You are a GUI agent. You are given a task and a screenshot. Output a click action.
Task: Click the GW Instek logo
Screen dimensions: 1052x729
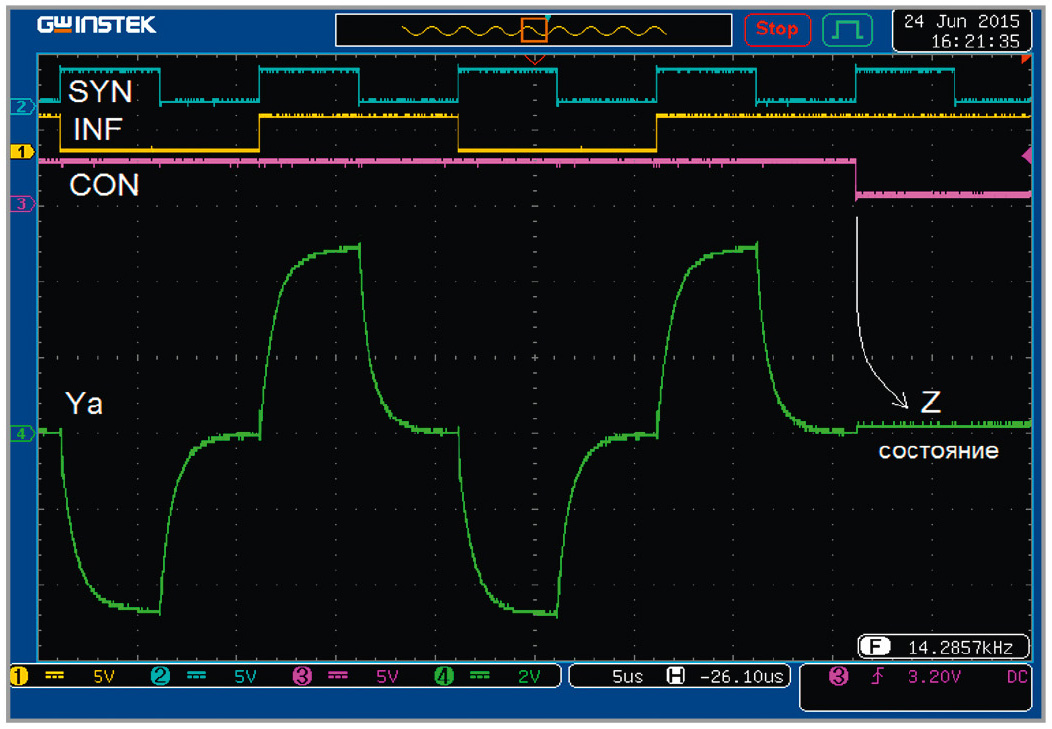pos(97,25)
